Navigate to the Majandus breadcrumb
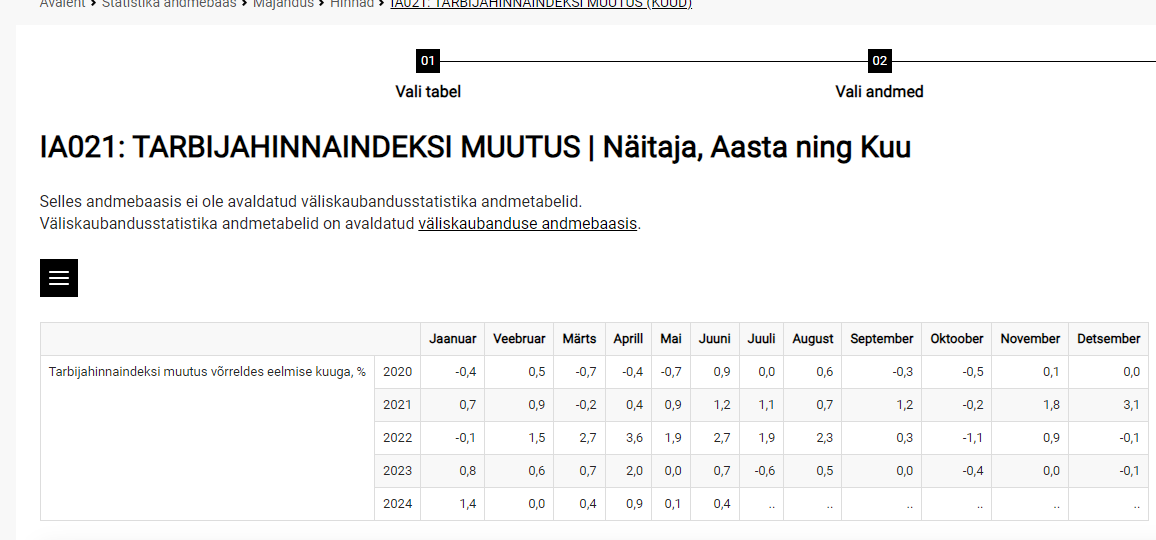This screenshot has width=1156, height=540. (x=285, y=4)
